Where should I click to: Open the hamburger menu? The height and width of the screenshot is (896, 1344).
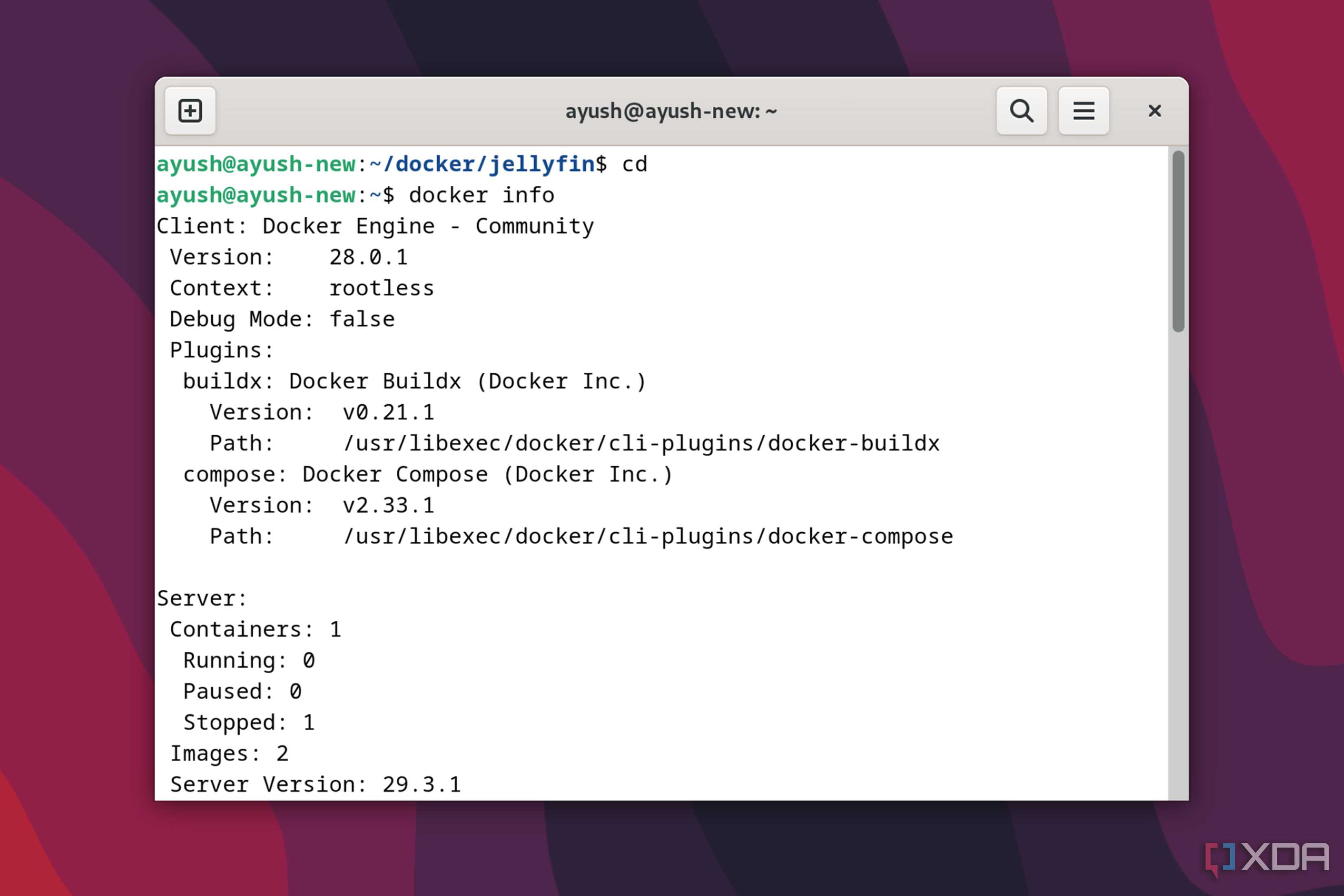click(1083, 111)
